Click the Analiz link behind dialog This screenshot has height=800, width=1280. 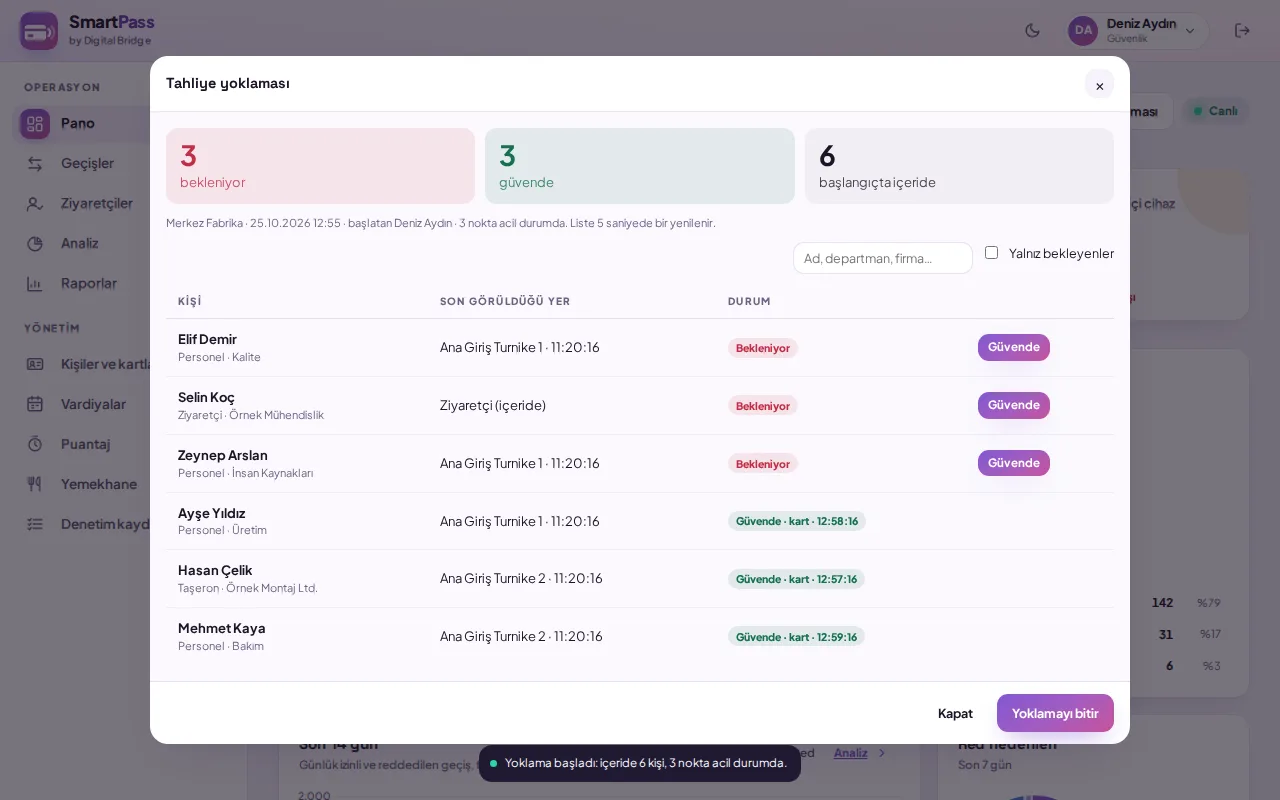(x=851, y=753)
